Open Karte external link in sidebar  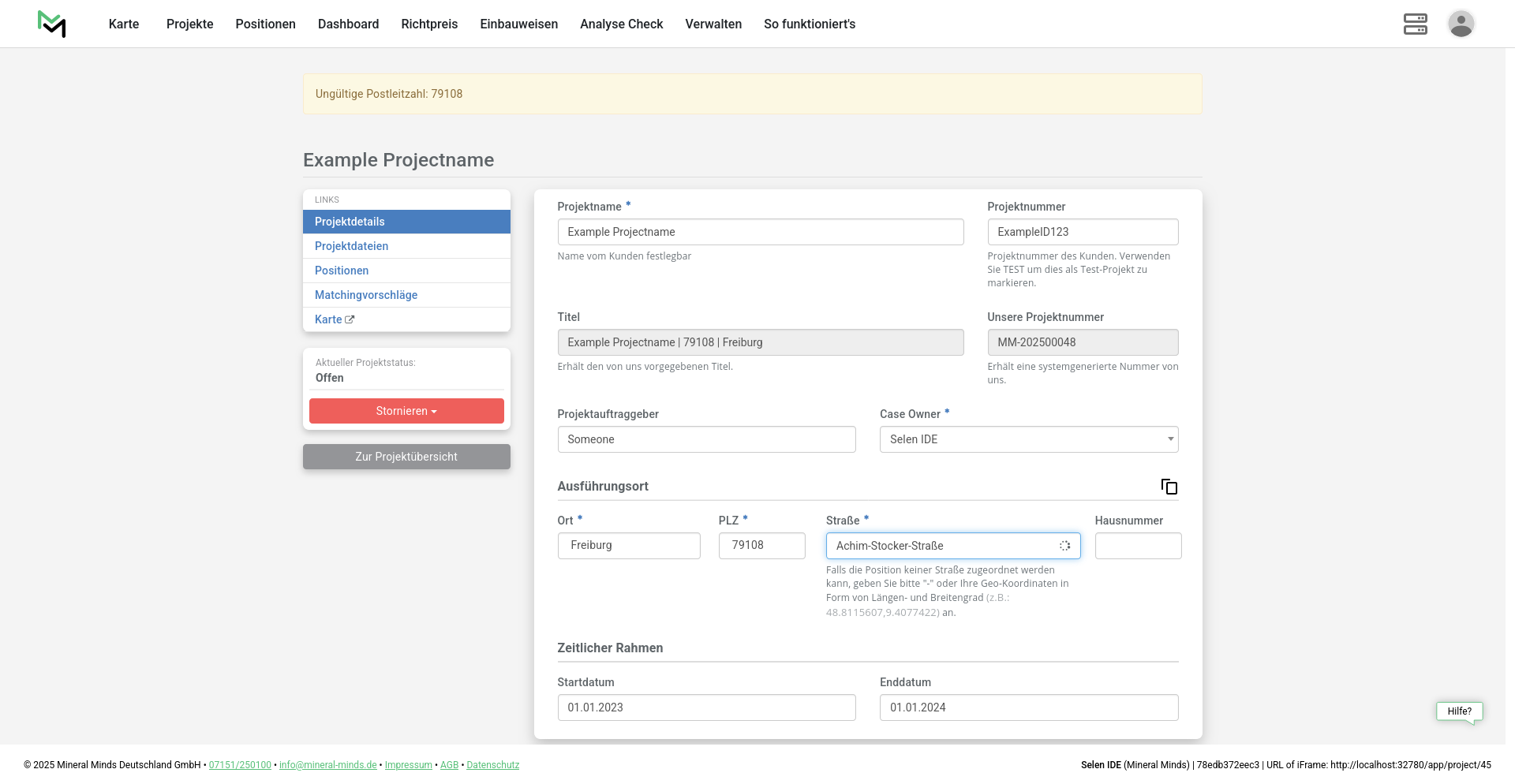(335, 319)
